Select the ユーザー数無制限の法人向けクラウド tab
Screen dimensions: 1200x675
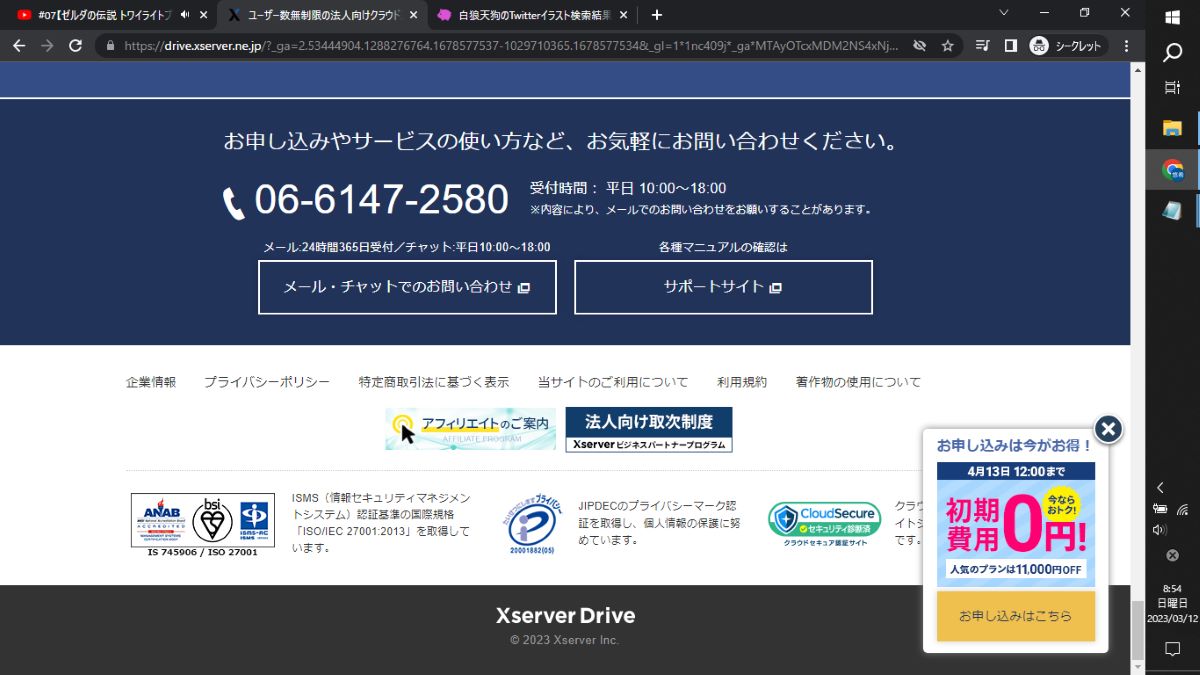tap(324, 15)
